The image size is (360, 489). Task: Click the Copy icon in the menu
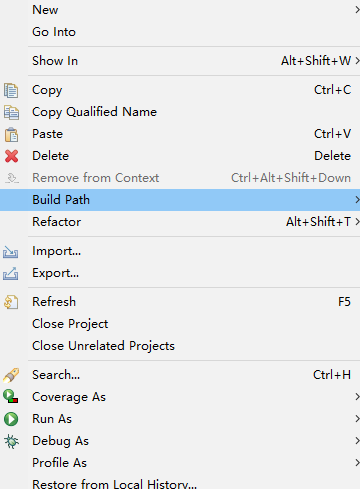pyautogui.click(x=11, y=90)
